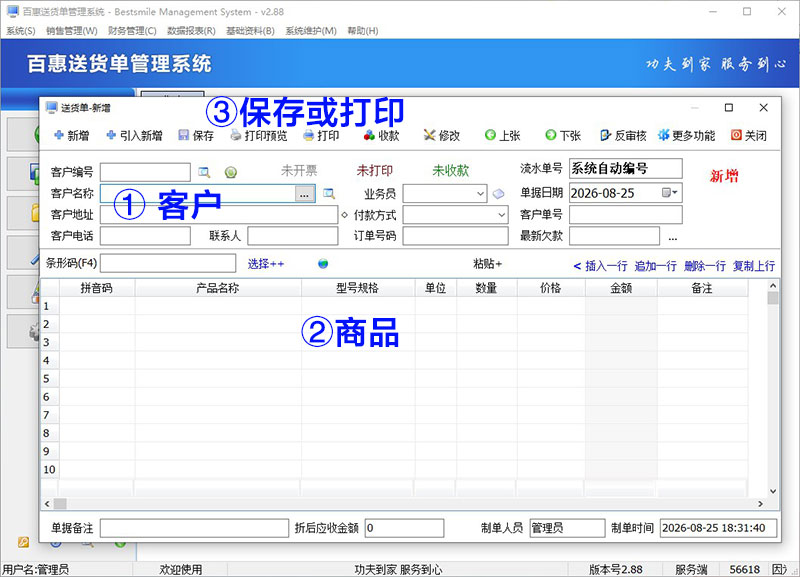Open the 单据日期 calendar dropdown
This screenshot has height=577, width=800.
(x=669, y=193)
